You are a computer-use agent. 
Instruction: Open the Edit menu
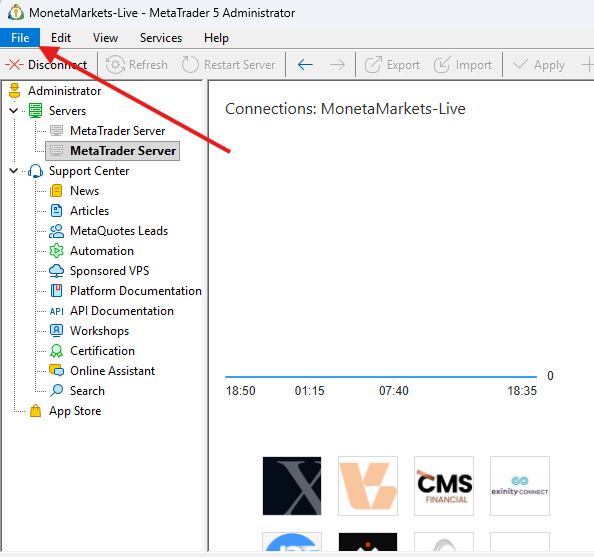point(61,38)
